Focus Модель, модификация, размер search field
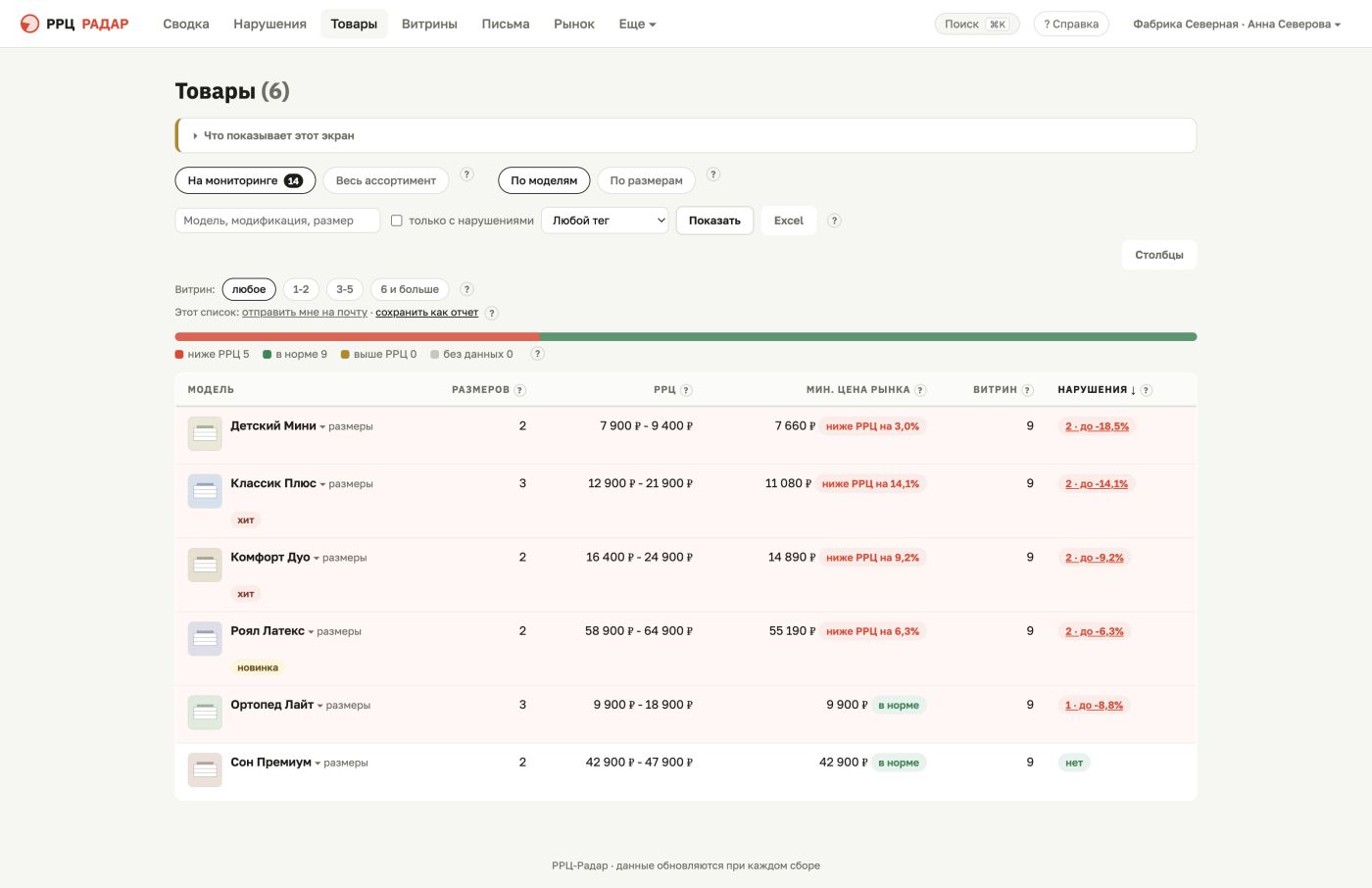1372x888 pixels. point(277,221)
